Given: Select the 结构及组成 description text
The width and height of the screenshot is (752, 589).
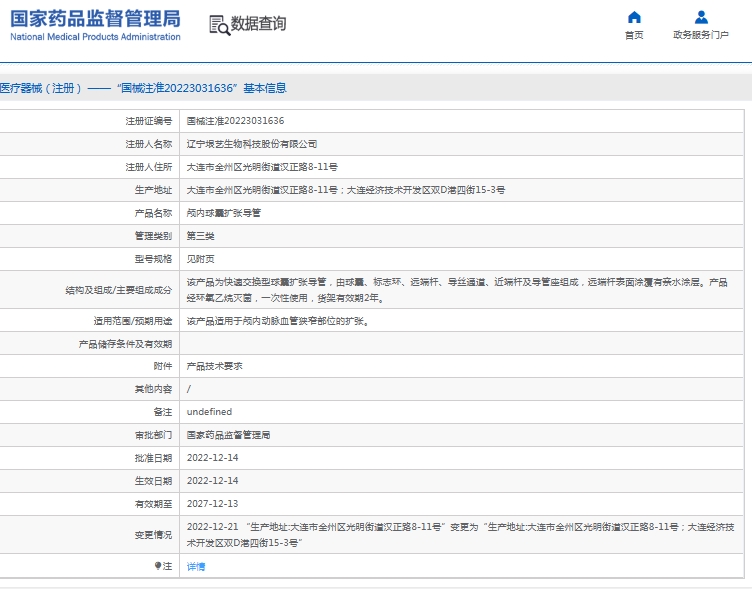Looking at the screenshot, I should pos(457,290).
